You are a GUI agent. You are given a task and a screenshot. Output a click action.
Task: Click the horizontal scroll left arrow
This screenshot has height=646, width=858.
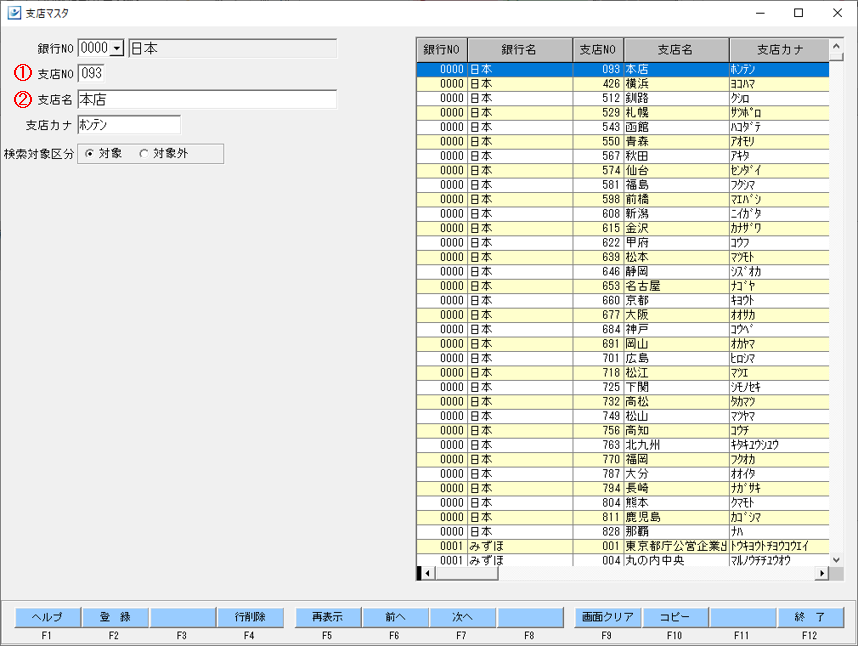(x=428, y=573)
